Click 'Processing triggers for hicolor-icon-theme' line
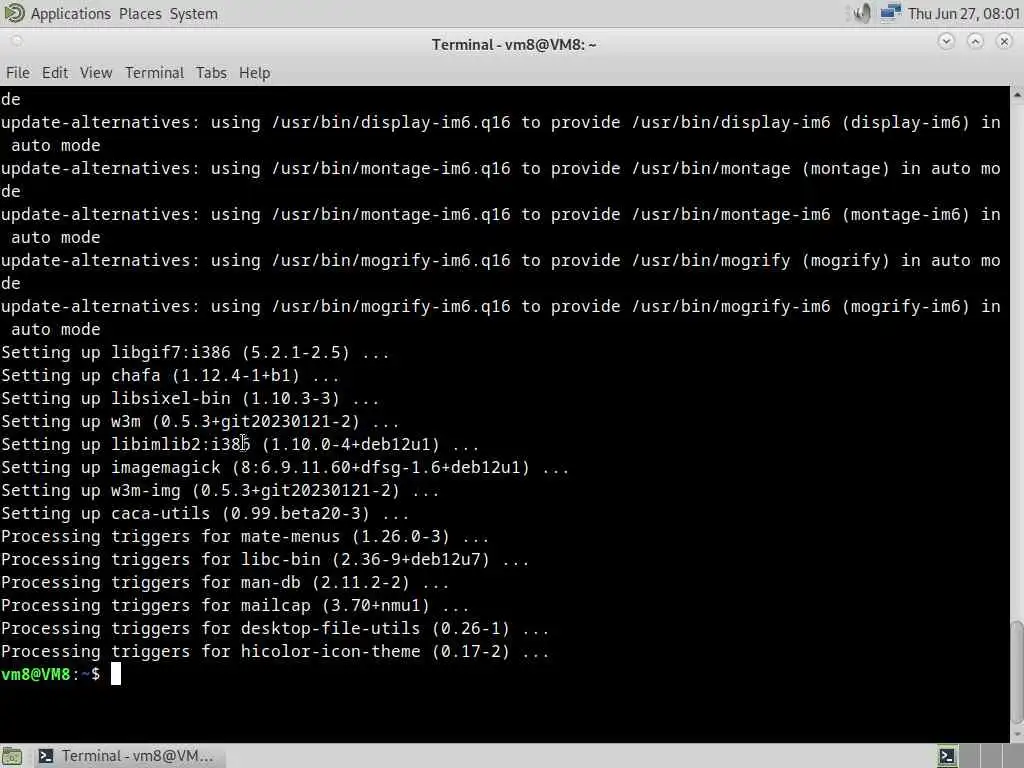The height and width of the screenshot is (768, 1024). coord(274,652)
